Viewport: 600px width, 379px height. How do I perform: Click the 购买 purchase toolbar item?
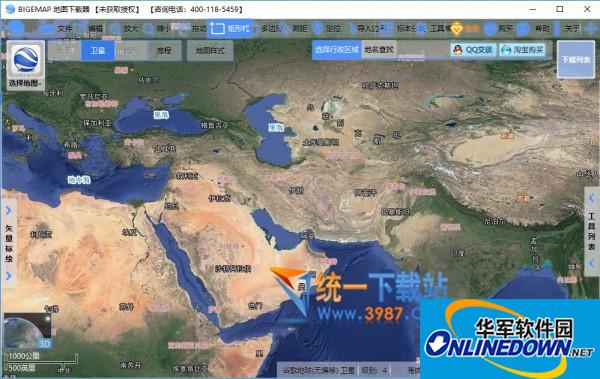(x=499, y=28)
